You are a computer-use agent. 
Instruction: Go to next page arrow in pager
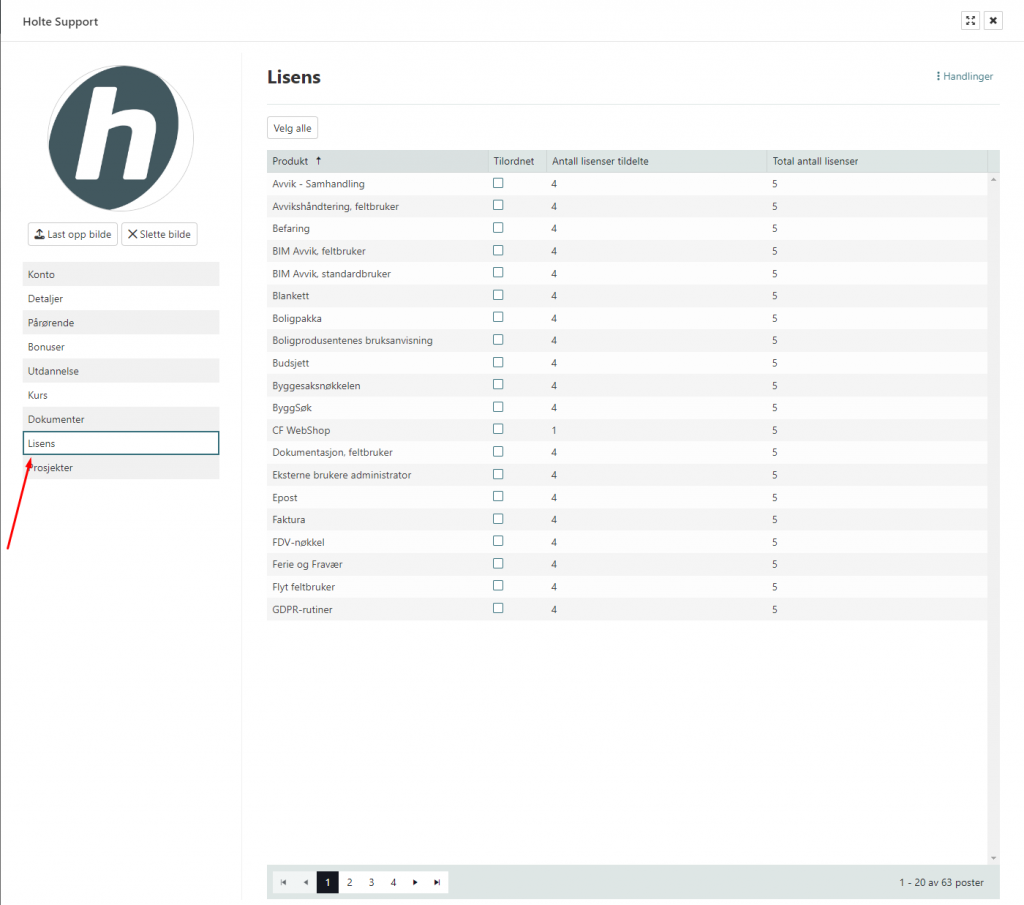coord(415,882)
